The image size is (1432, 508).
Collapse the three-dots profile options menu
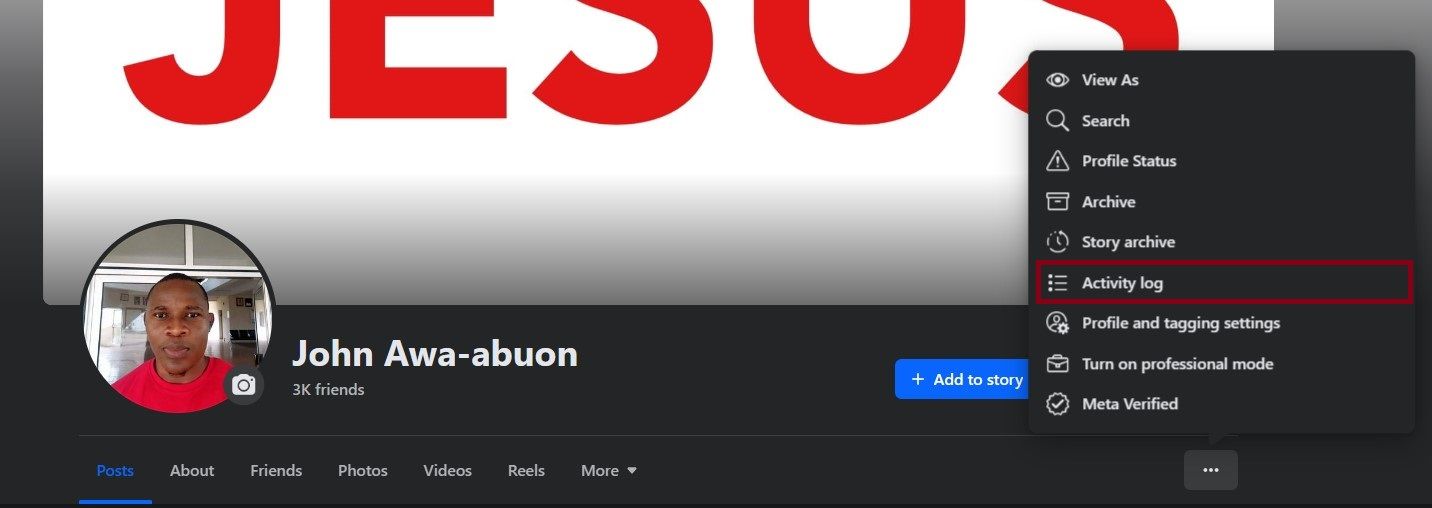point(1211,470)
